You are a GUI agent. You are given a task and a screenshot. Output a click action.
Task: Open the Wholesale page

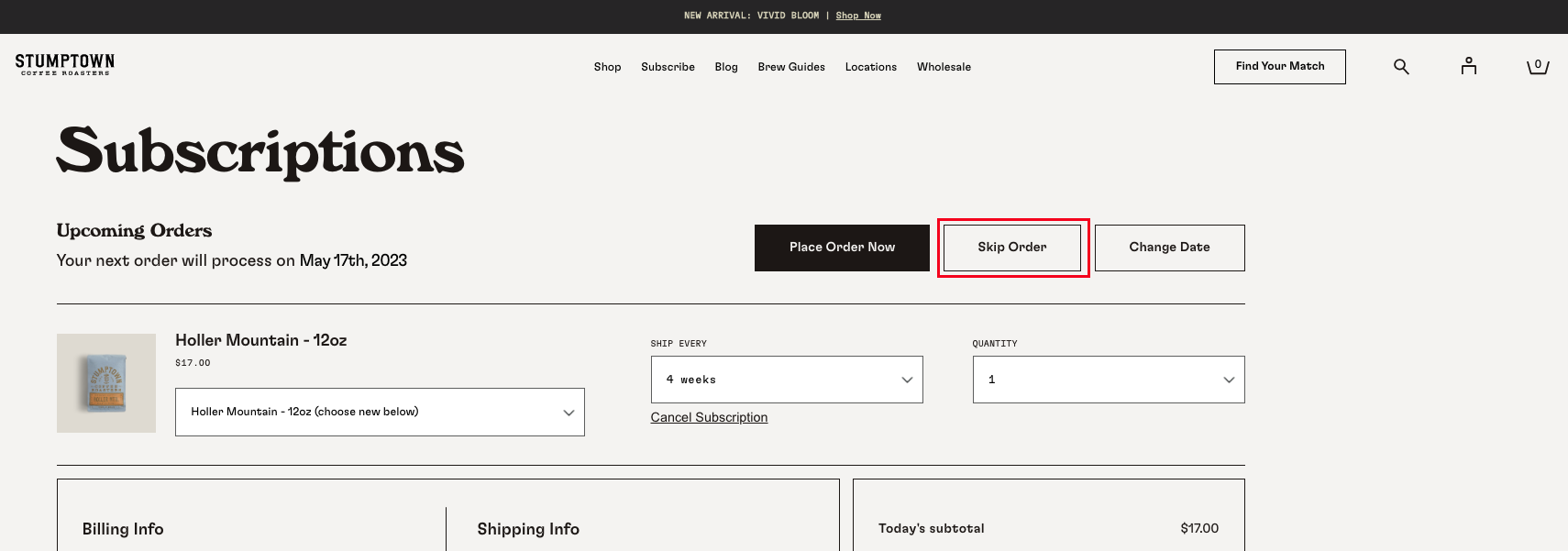(x=944, y=67)
